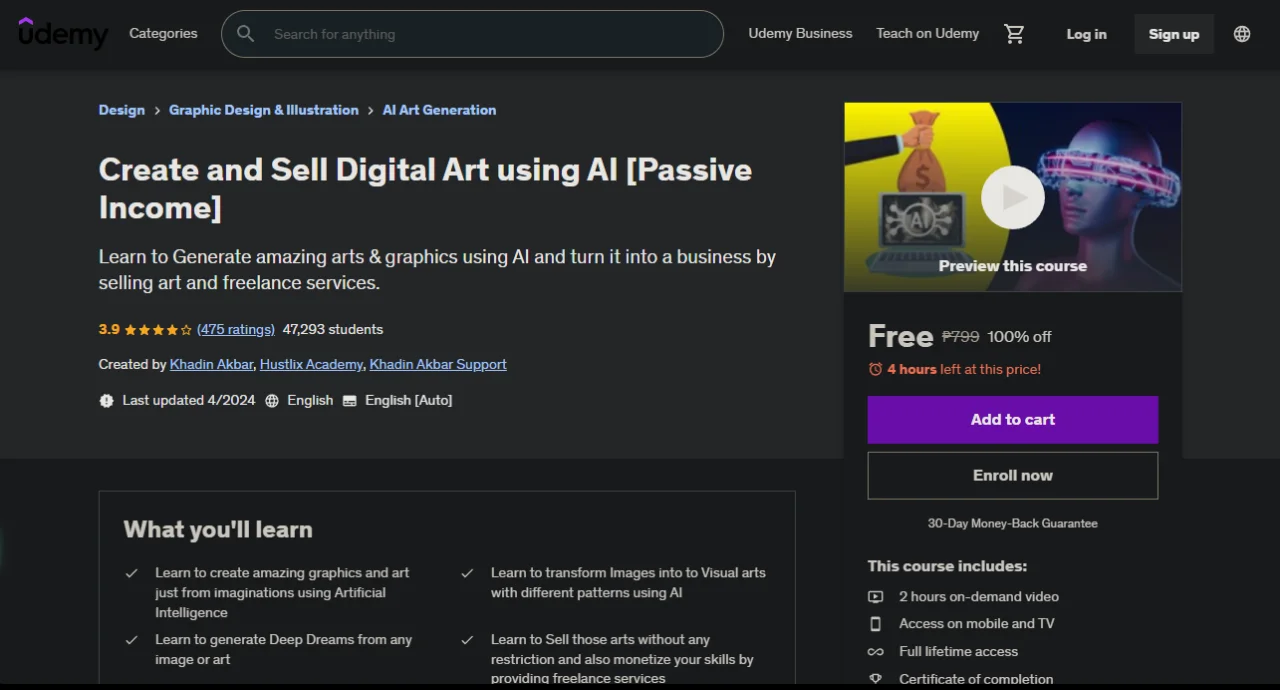Click the alarm clock icon near 4 hours

[875, 369]
